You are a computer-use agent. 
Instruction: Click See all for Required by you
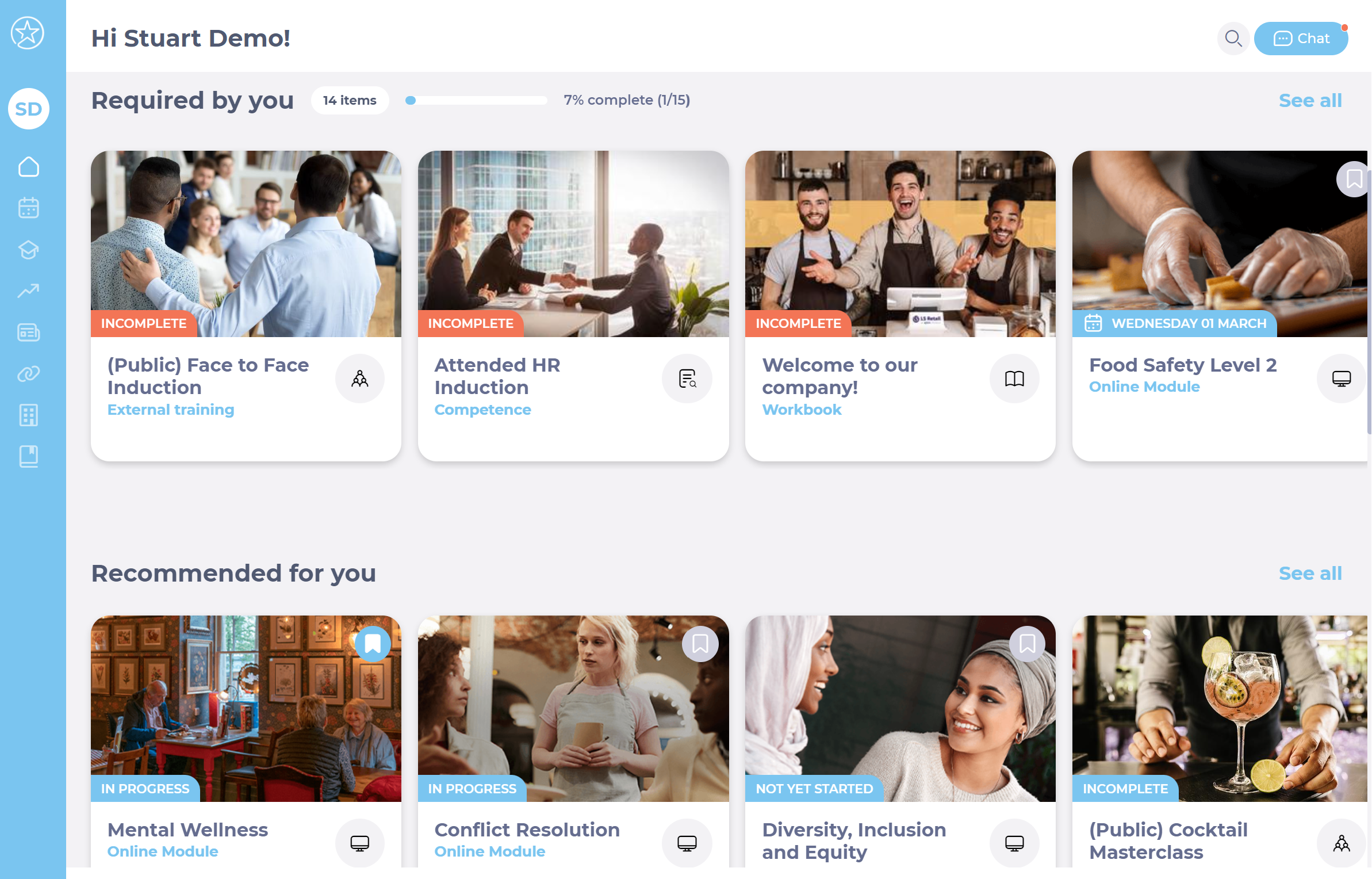[x=1310, y=101]
